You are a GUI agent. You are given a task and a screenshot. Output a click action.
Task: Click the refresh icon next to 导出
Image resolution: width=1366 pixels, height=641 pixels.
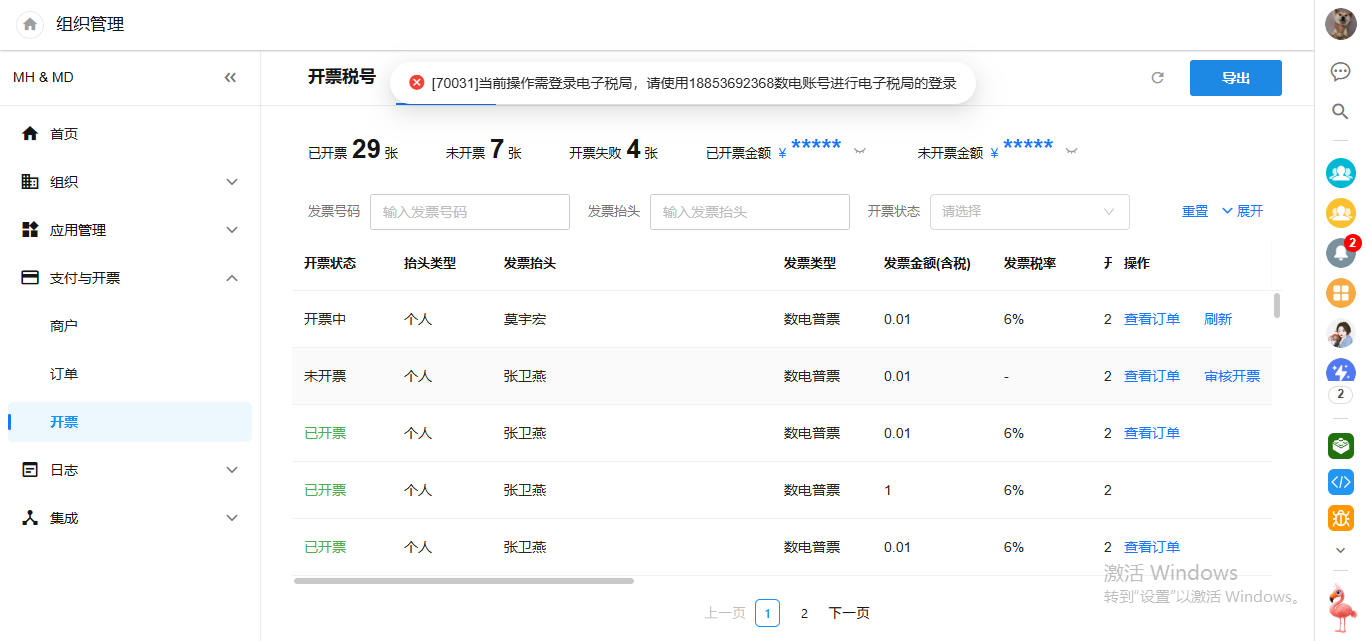click(1158, 78)
